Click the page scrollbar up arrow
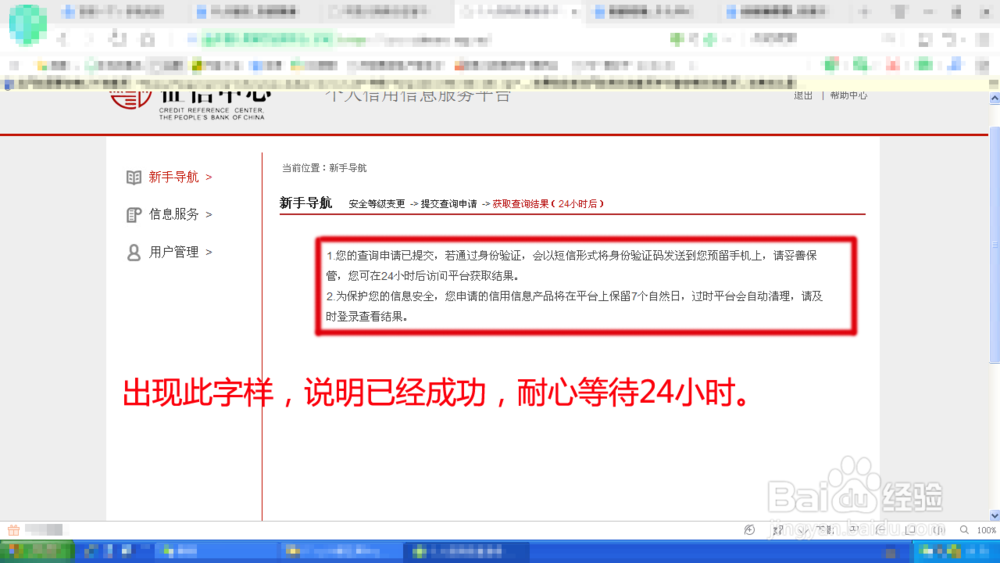 pos(994,98)
